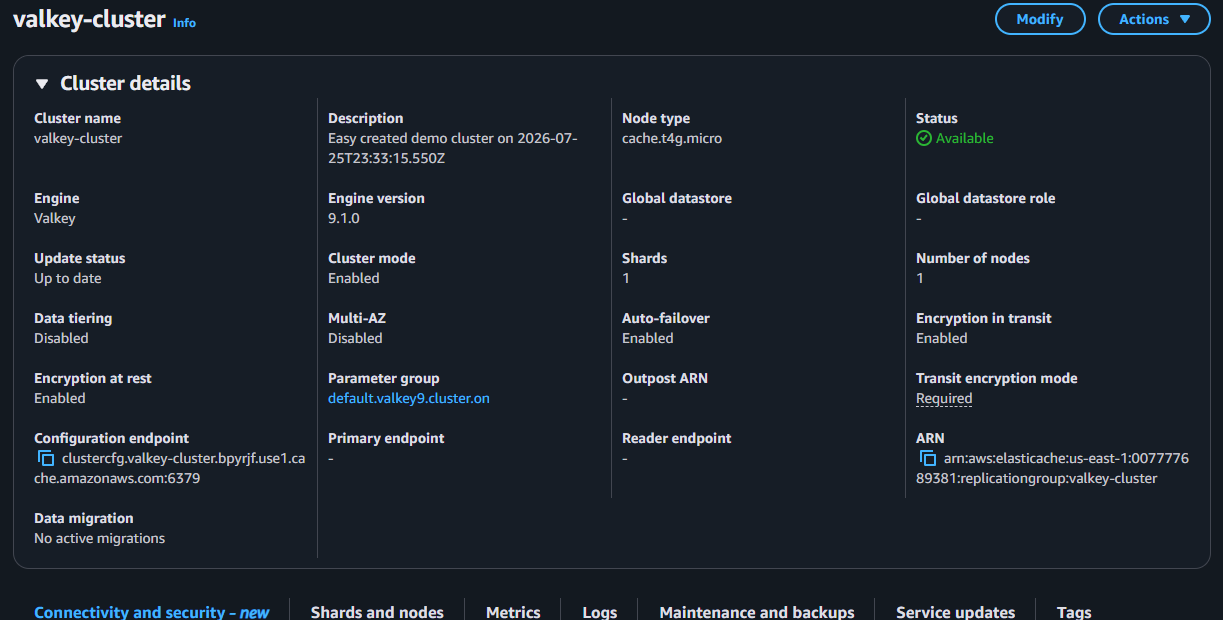Image resolution: width=1223 pixels, height=620 pixels.
Task: Select the engine version 9.1.0
Action: point(344,218)
